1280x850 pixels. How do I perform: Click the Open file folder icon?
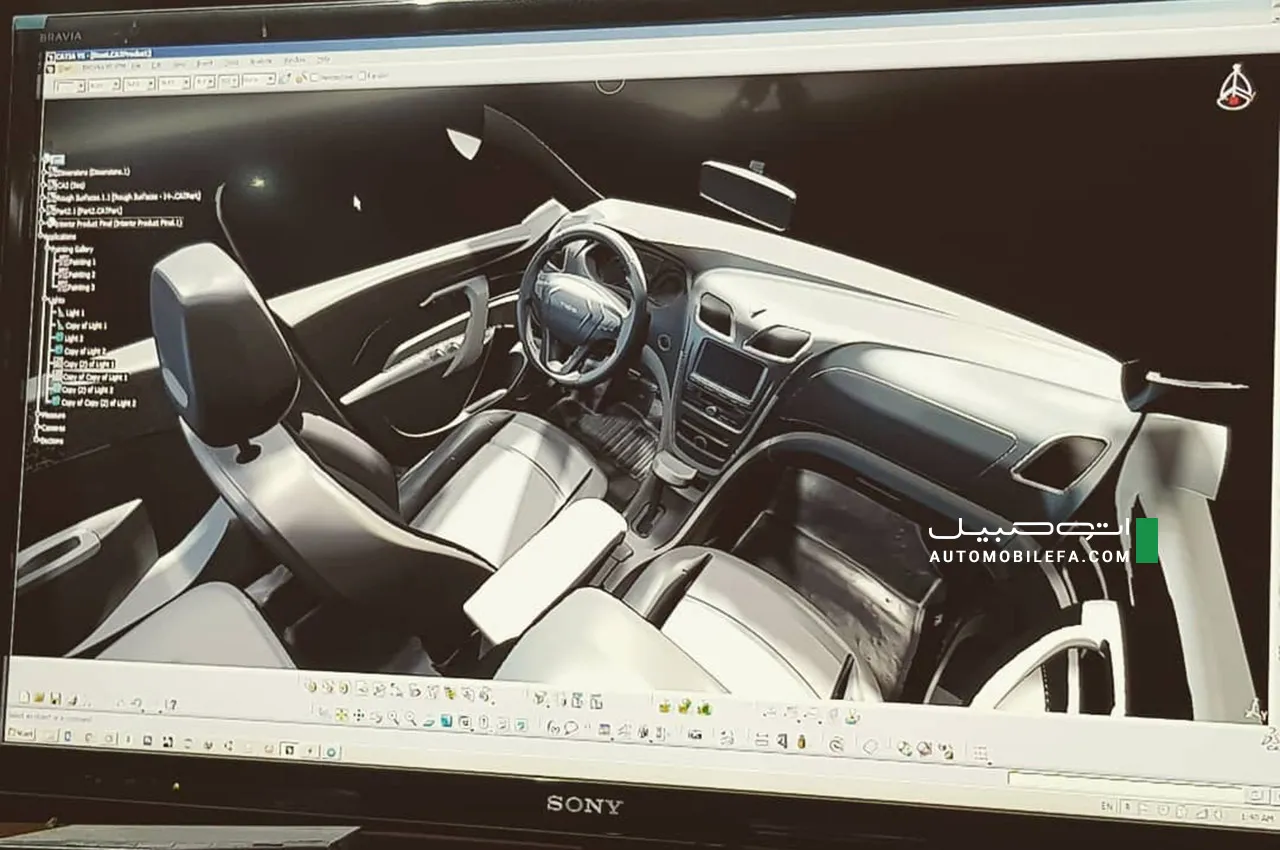pos(39,697)
